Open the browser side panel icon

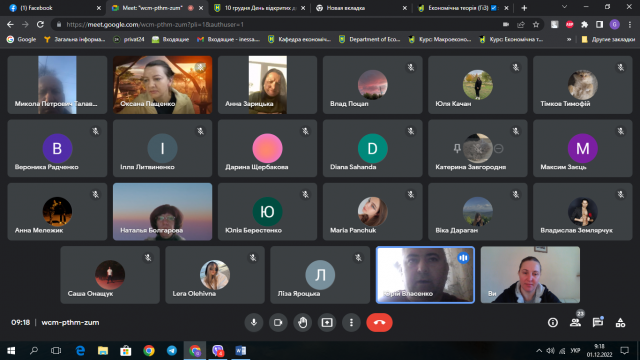(600, 24)
